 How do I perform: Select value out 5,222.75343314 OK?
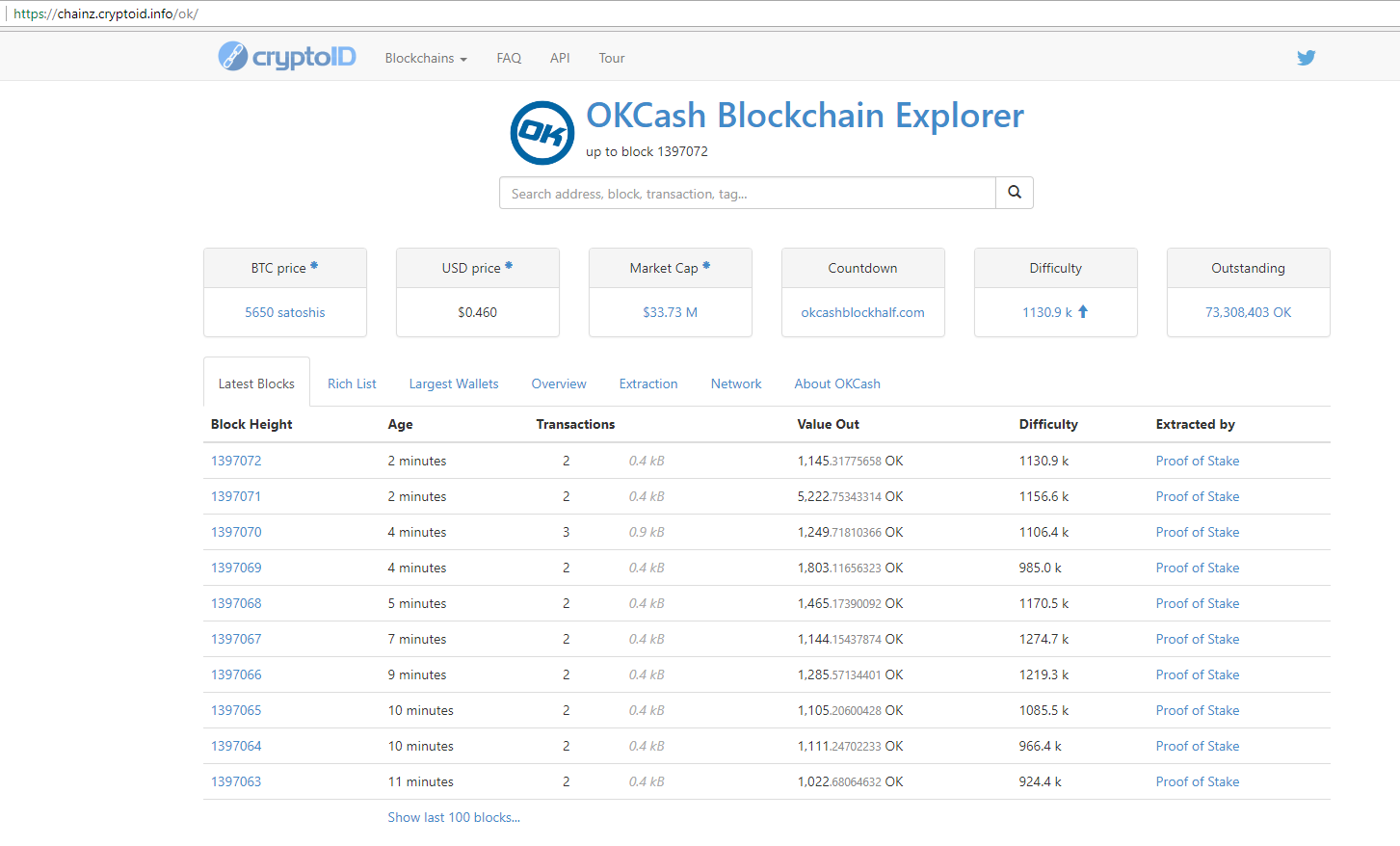[851, 496]
